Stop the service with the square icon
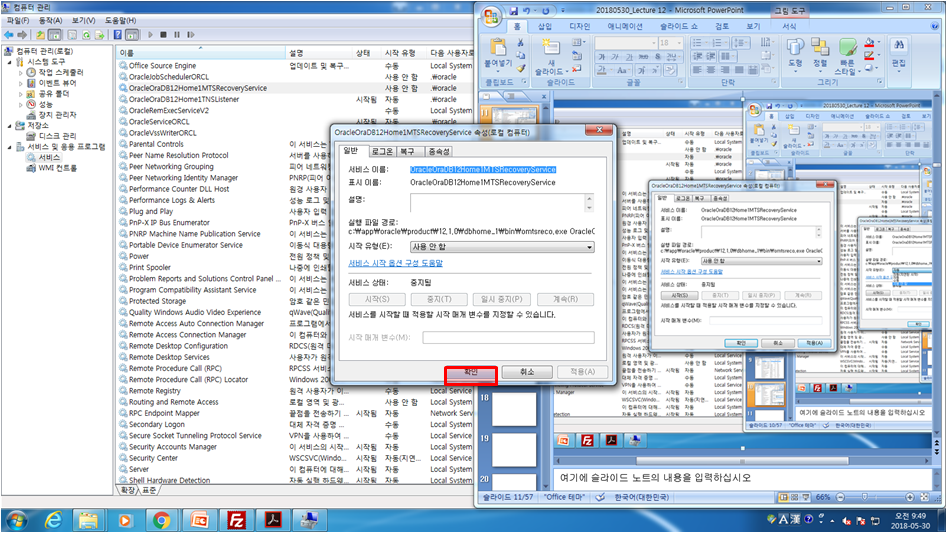The image size is (947, 533). [164, 35]
